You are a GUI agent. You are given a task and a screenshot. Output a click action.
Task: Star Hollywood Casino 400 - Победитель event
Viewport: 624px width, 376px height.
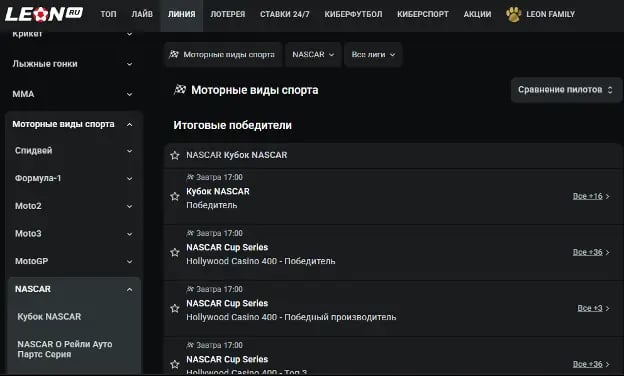175,252
